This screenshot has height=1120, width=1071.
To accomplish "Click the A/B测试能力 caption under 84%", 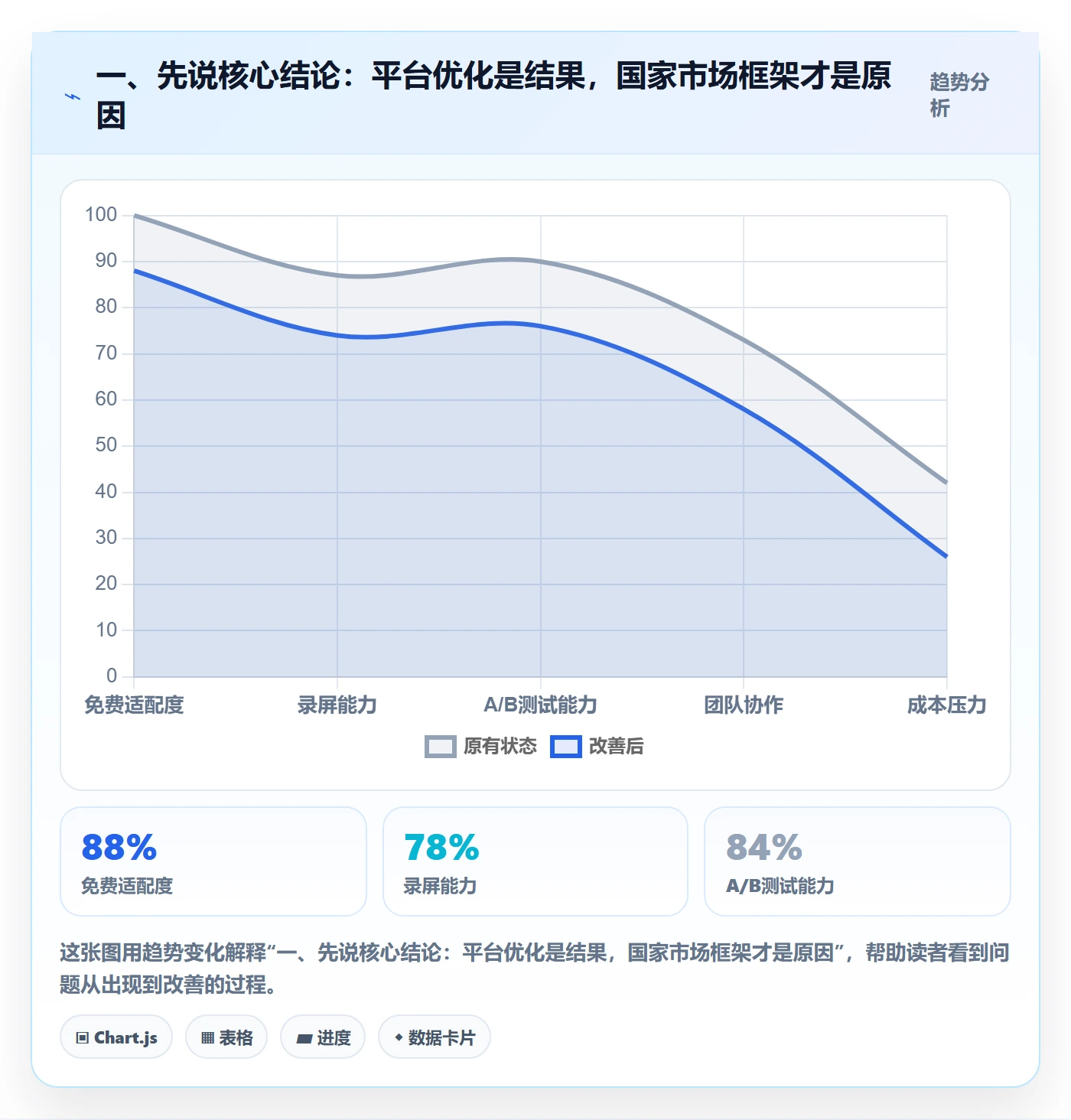I will click(x=780, y=886).
